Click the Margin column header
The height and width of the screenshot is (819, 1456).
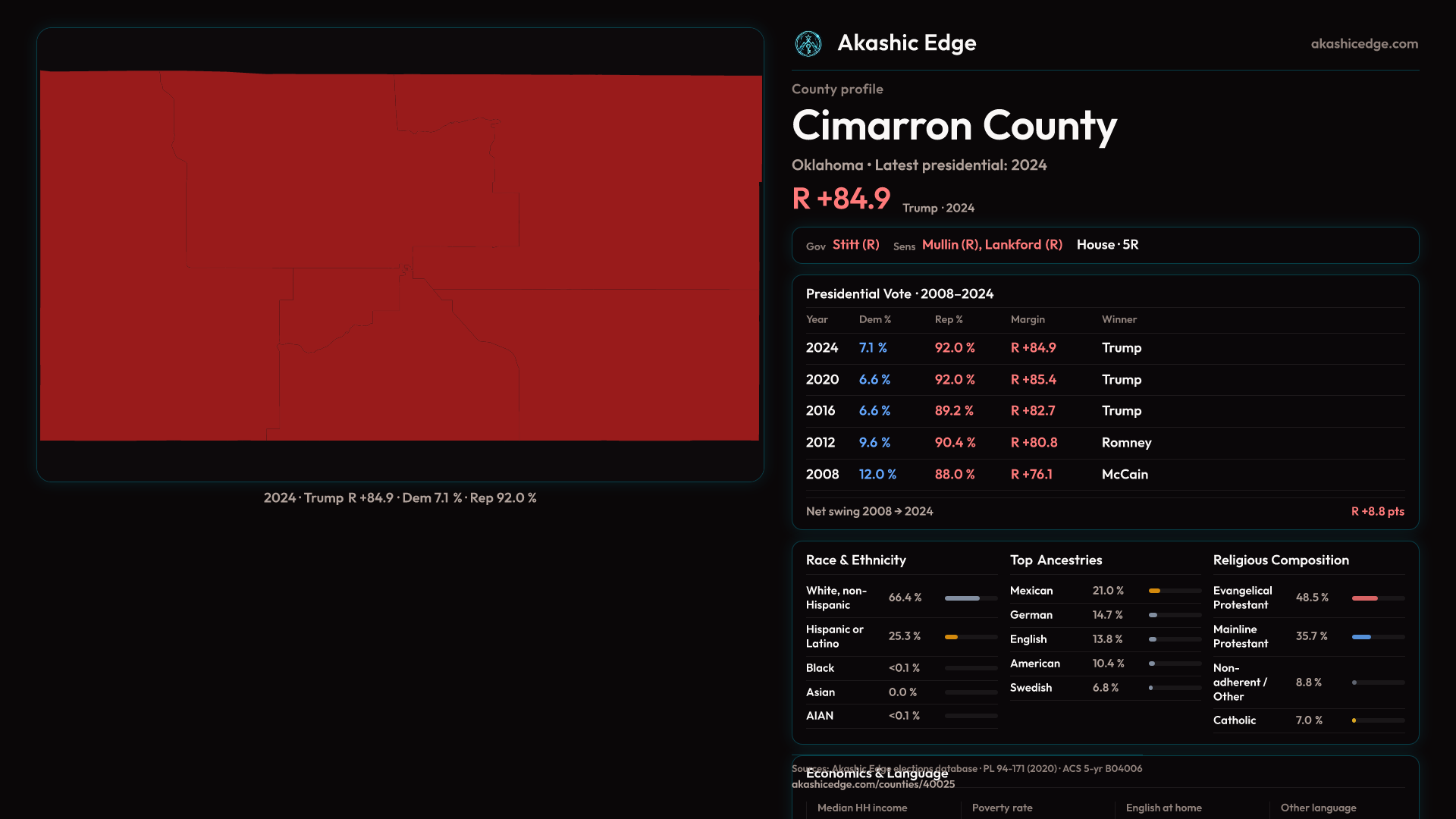pos(1027,320)
